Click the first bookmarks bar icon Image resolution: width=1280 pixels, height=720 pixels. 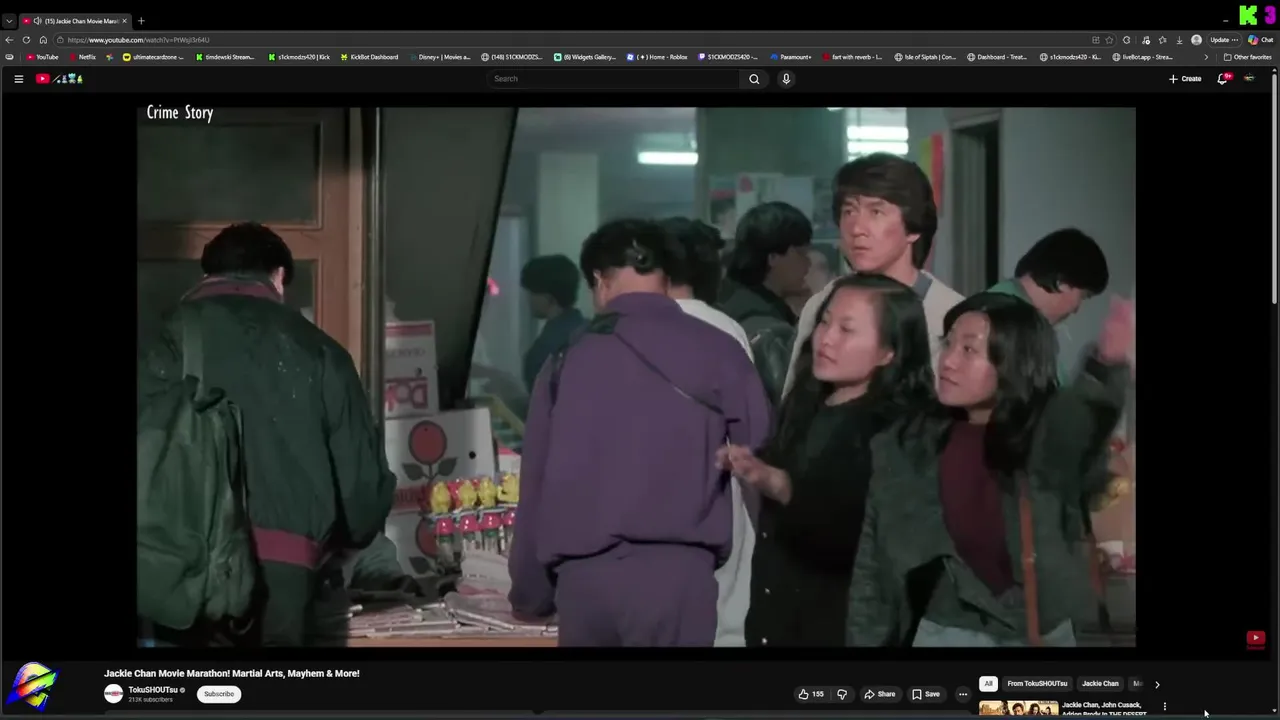9,57
